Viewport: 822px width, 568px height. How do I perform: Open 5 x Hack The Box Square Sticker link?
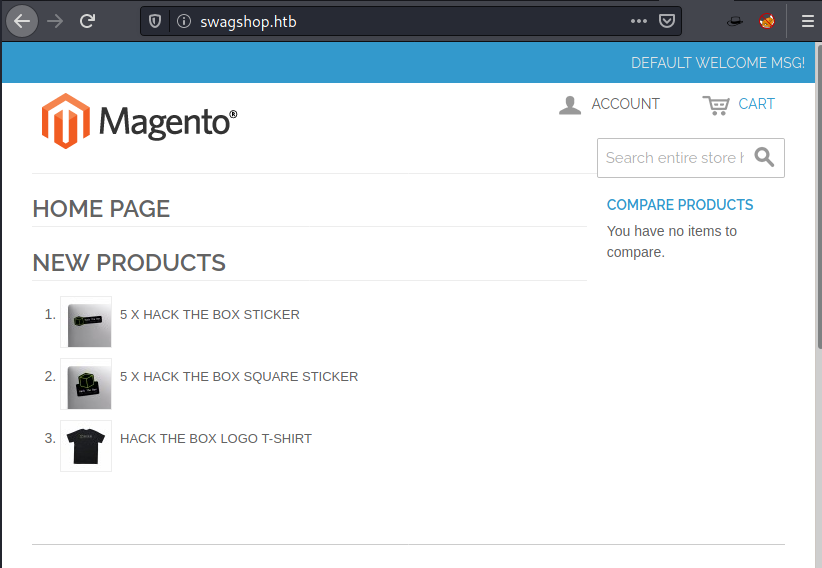coord(238,376)
